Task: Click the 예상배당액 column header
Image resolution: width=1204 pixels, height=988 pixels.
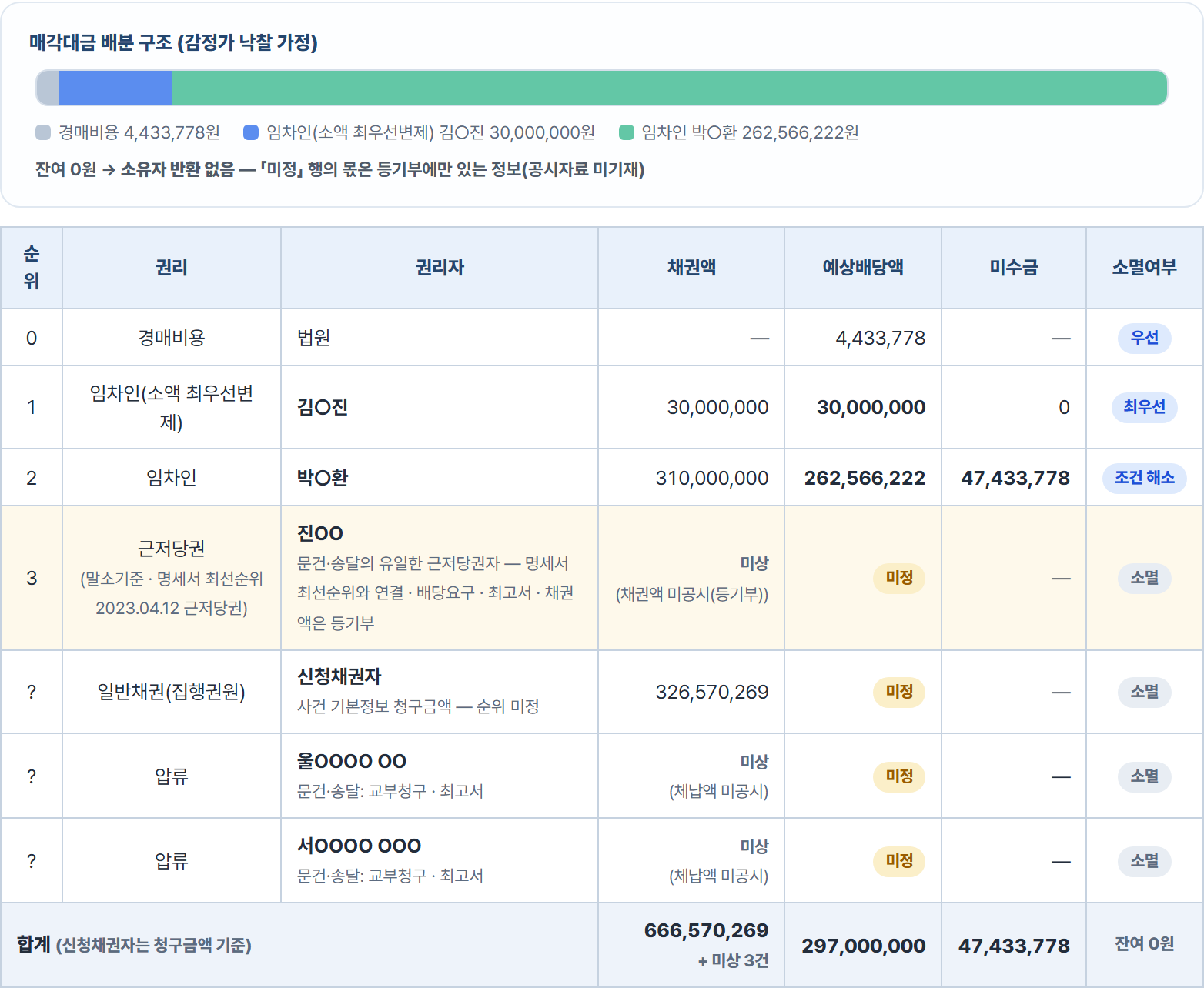Action: tap(863, 268)
